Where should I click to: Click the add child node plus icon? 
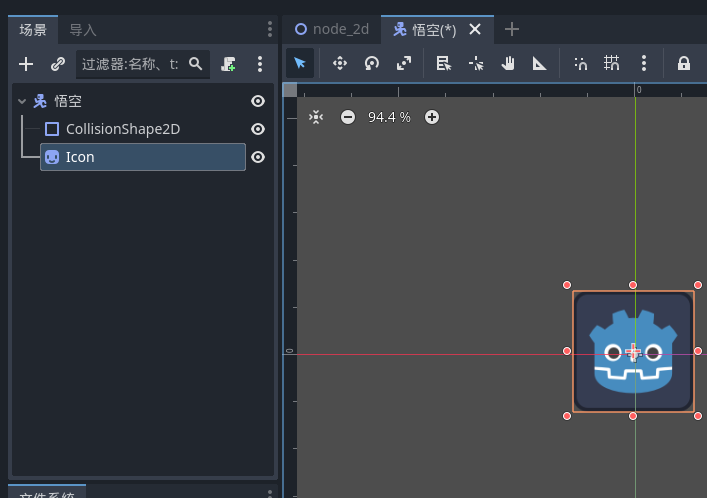coord(26,64)
